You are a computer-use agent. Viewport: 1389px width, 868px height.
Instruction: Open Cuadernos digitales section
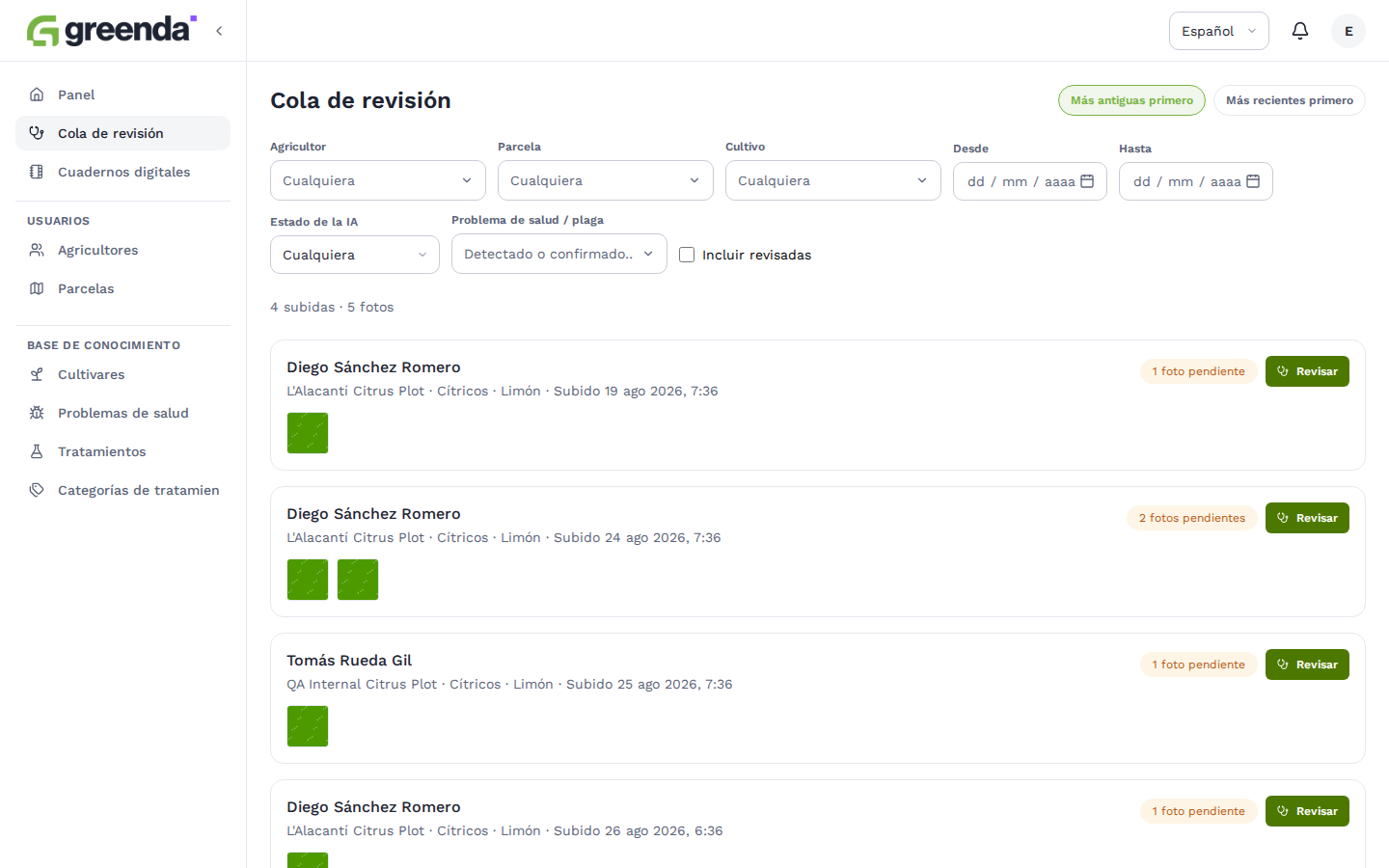click(123, 172)
